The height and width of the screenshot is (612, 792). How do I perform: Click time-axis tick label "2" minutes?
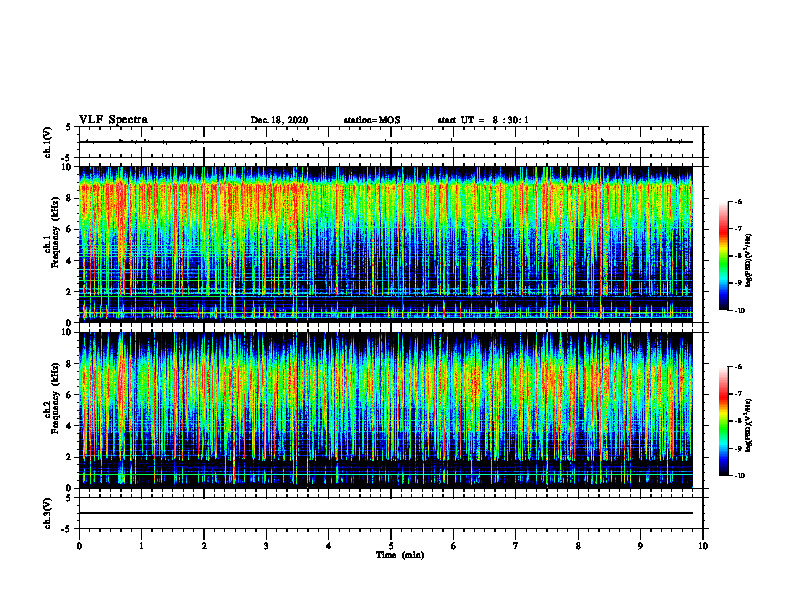click(204, 546)
